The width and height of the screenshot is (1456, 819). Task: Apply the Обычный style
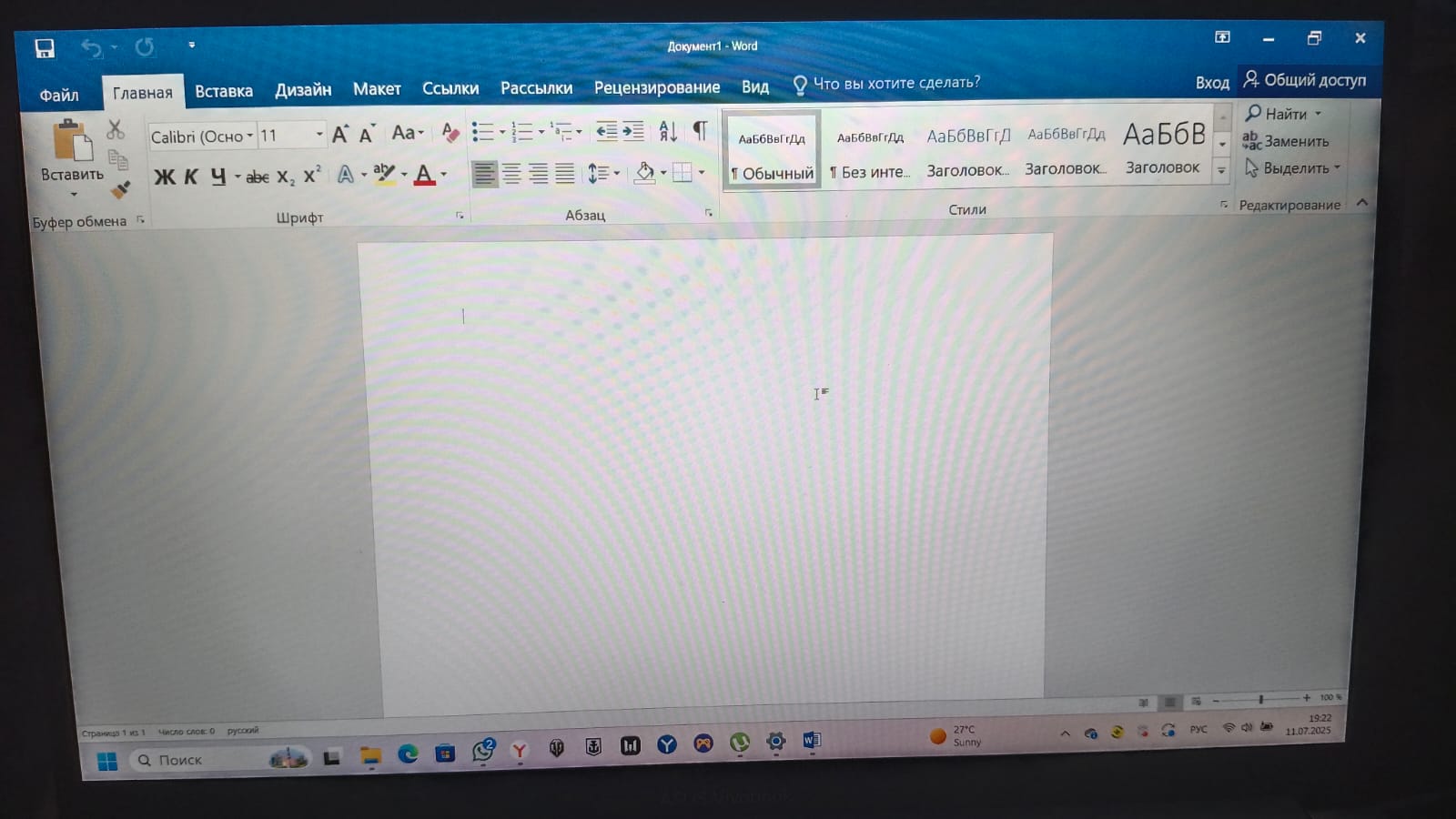coord(773,150)
